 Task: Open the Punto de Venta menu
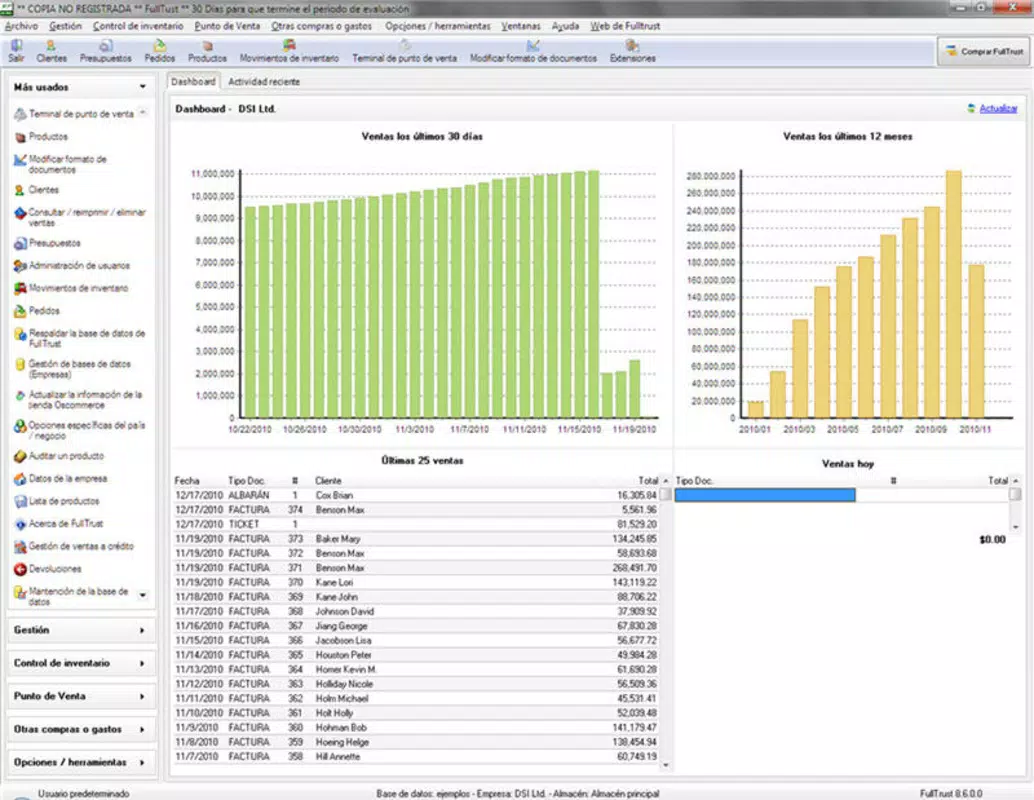(228, 26)
